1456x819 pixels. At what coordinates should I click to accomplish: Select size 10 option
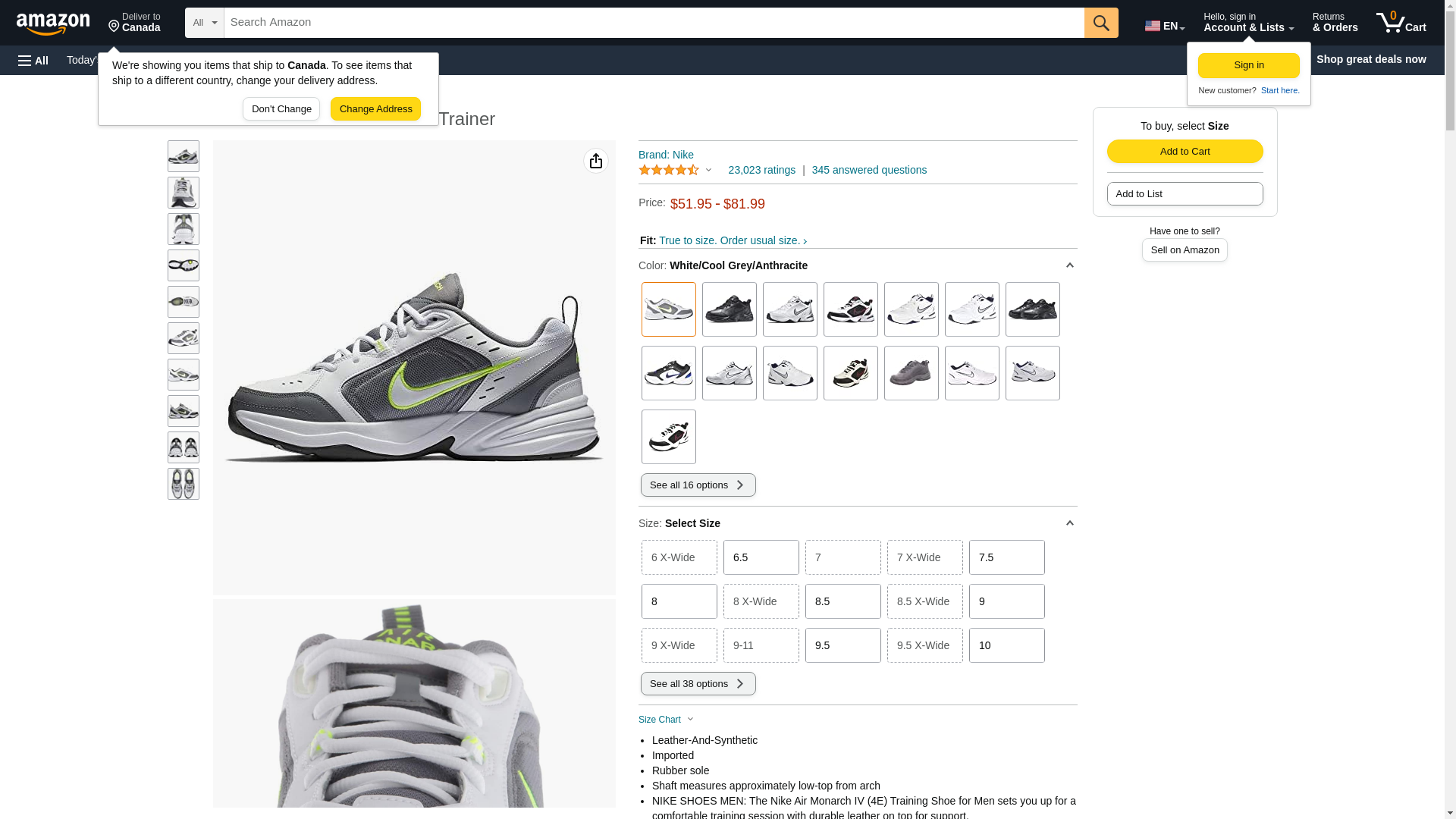click(x=1006, y=645)
